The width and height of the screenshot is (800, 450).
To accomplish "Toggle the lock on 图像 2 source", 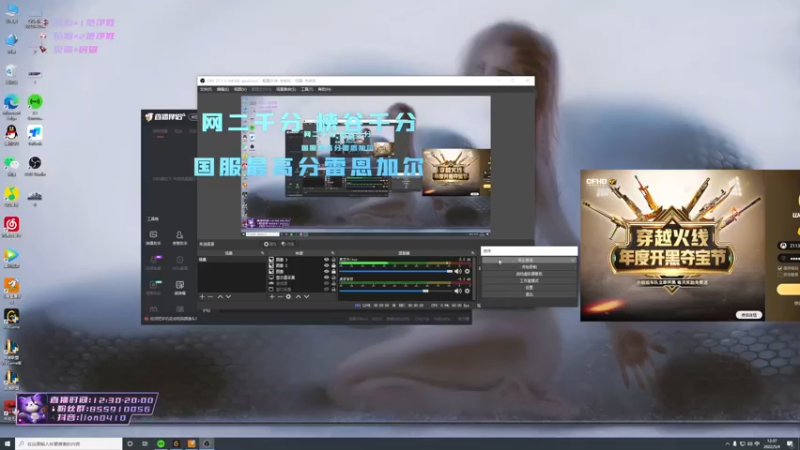I will click(x=334, y=265).
